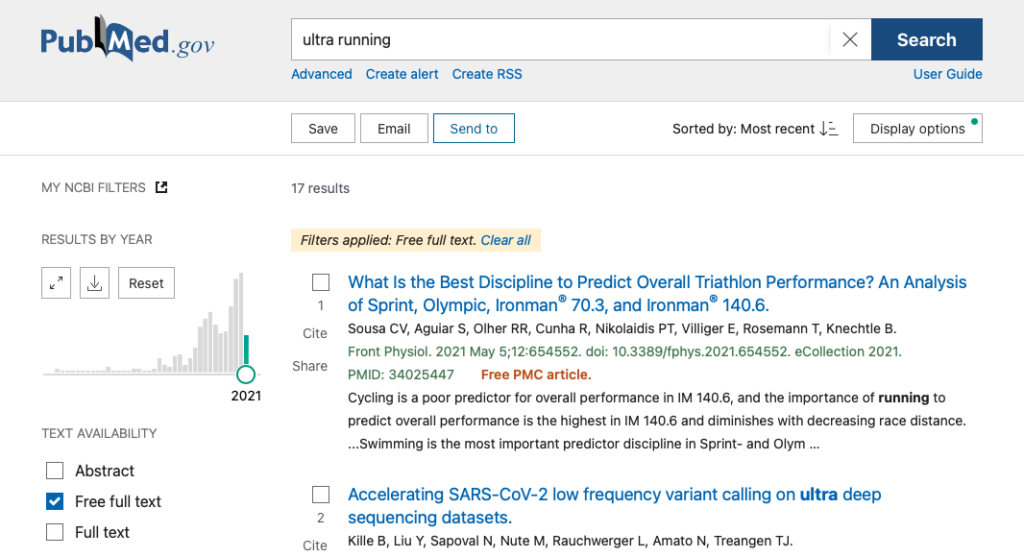
Task: Uncheck the Free full text filter
Action: [x=55, y=501]
